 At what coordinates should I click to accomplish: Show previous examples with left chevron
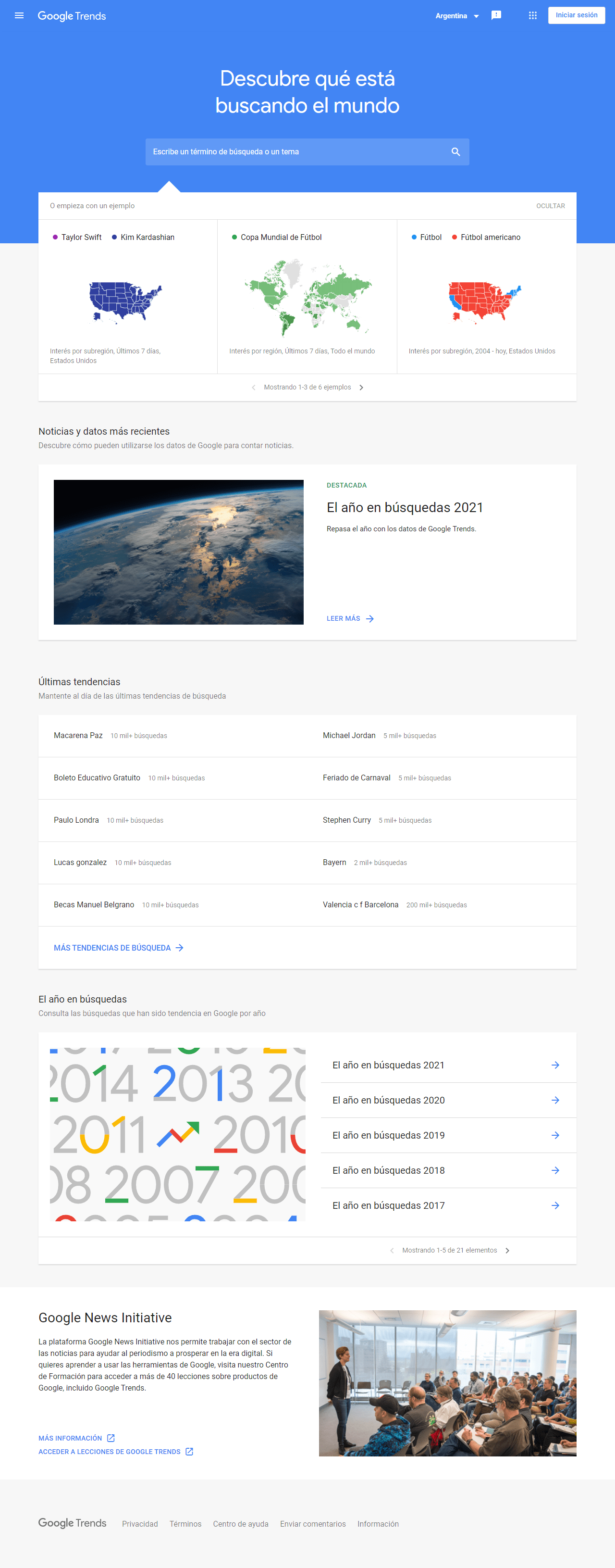pyautogui.click(x=254, y=387)
